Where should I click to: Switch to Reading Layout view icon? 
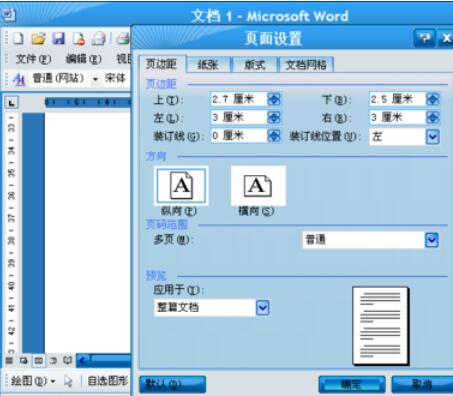[68, 361]
